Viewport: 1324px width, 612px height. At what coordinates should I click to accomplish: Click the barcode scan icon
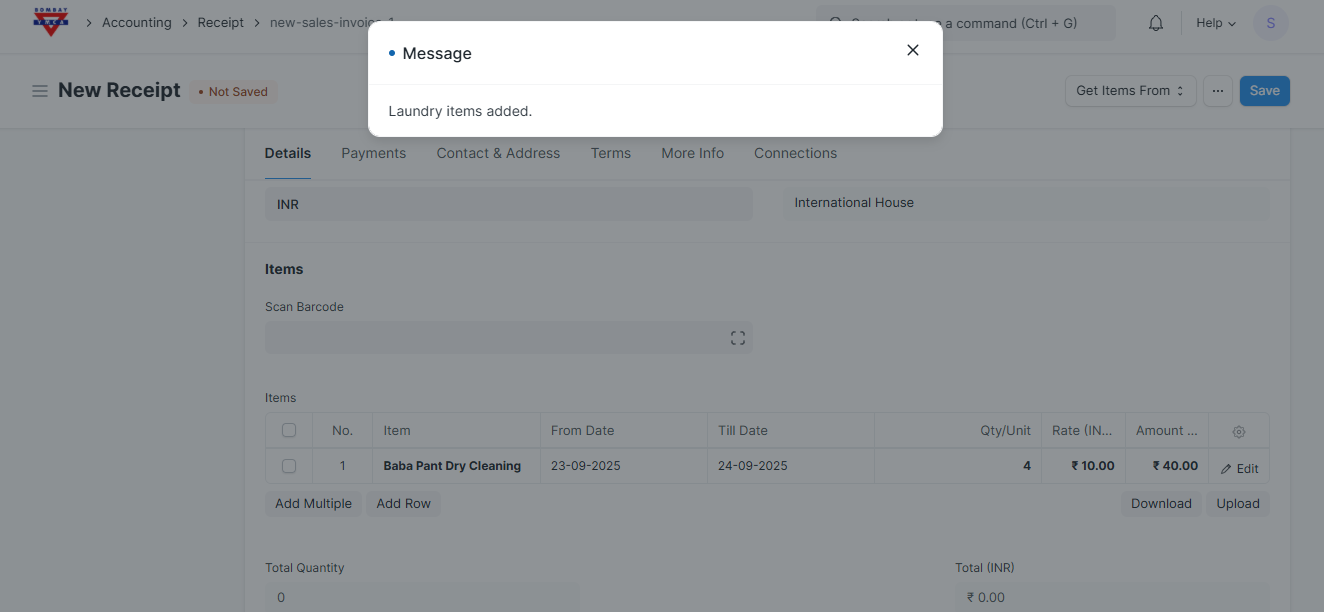click(x=738, y=338)
